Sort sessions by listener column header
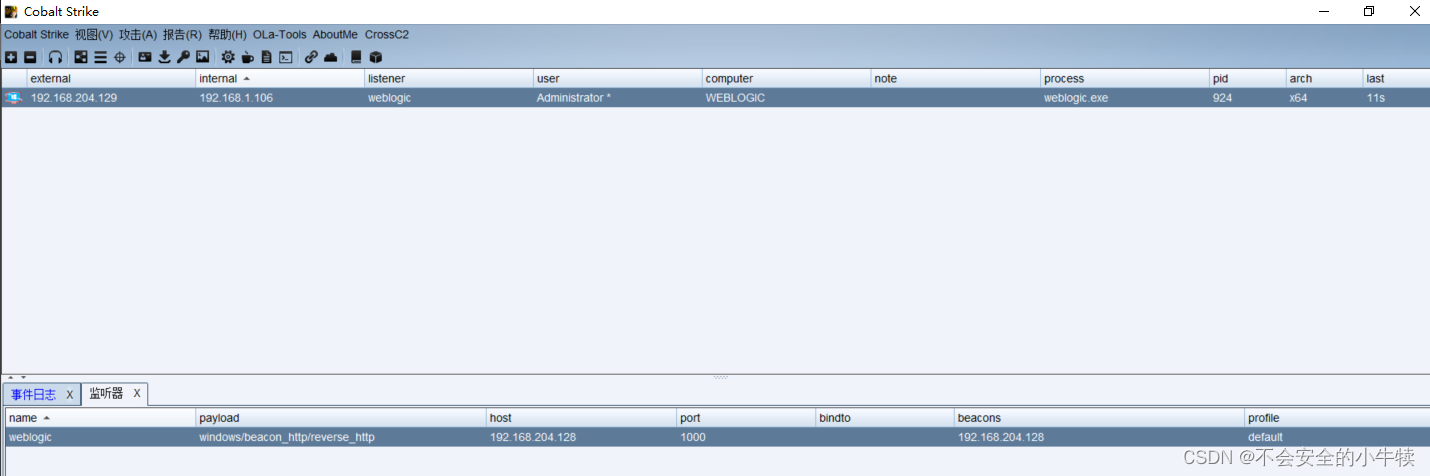Image resolution: width=1430 pixels, height=476 pixels. [449, 78]
